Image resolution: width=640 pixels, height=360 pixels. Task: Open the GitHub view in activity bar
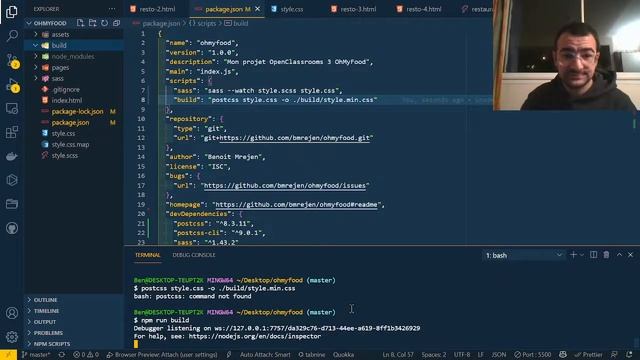pyautogui.click(x=12, y=228)
